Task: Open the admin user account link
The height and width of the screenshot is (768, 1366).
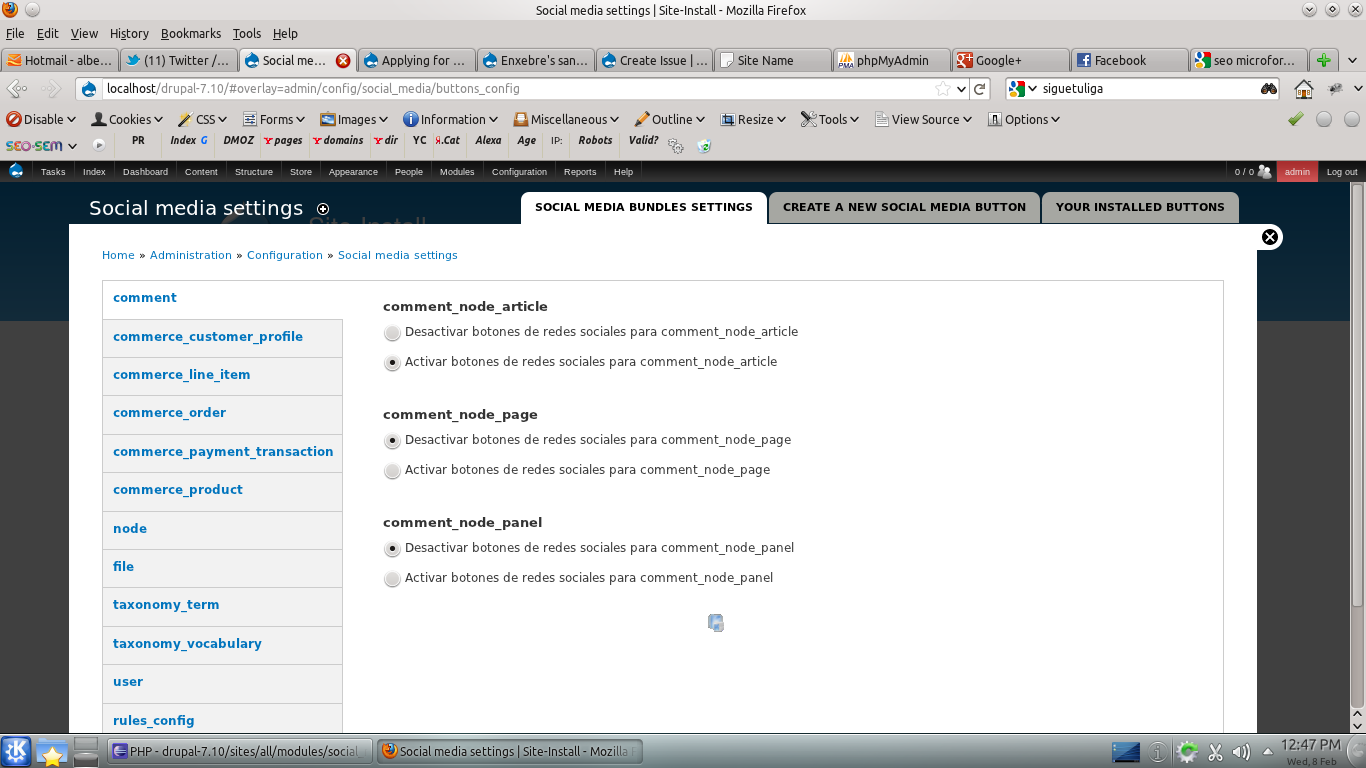Action: click(1297, 172)
